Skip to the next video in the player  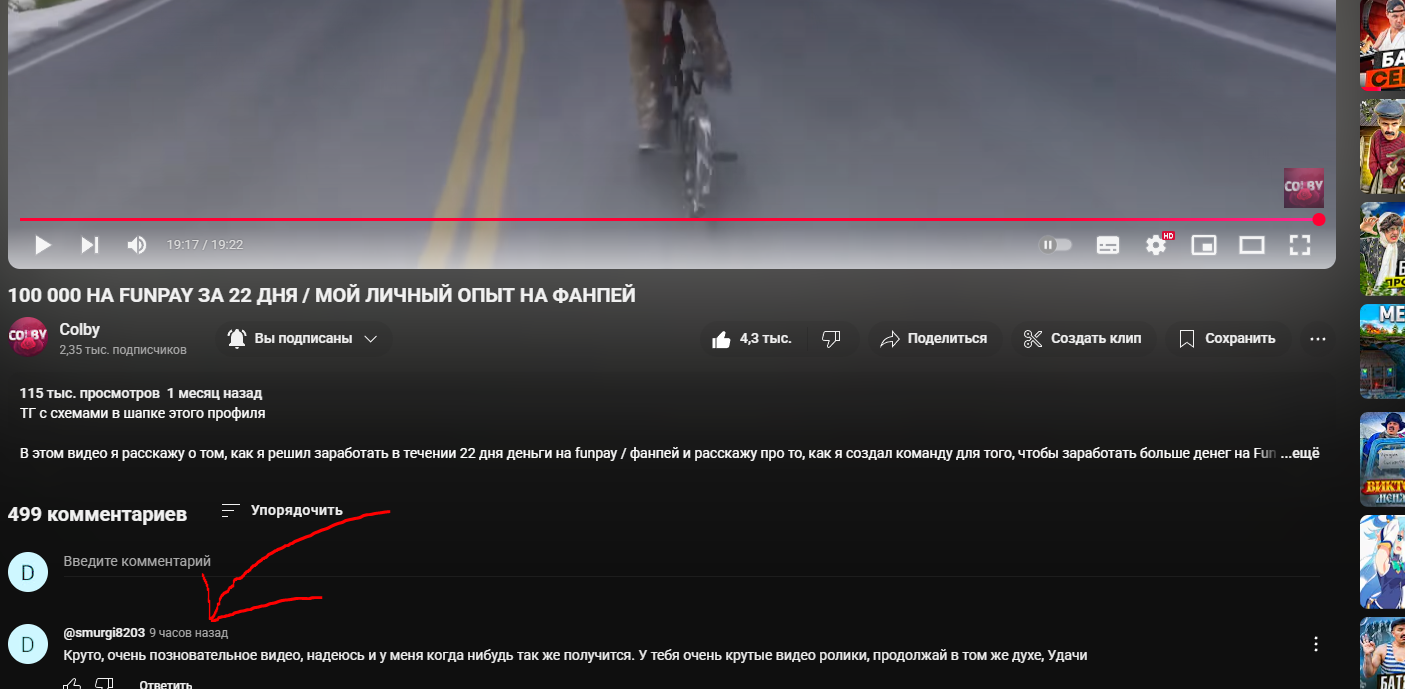point(90,245)
